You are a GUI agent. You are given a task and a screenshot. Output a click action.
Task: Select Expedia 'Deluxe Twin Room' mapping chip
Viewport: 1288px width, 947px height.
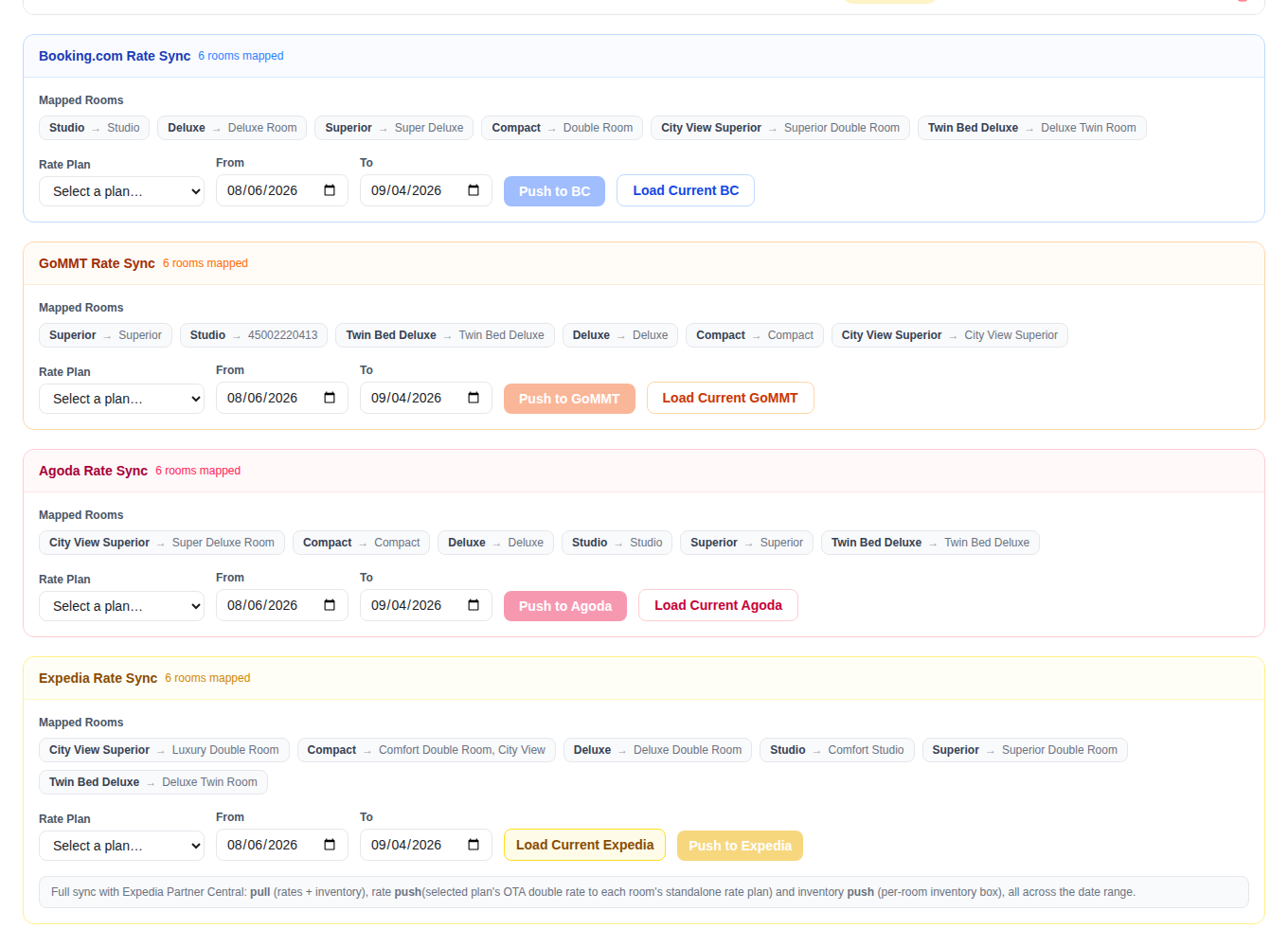(x=153, y=782)
